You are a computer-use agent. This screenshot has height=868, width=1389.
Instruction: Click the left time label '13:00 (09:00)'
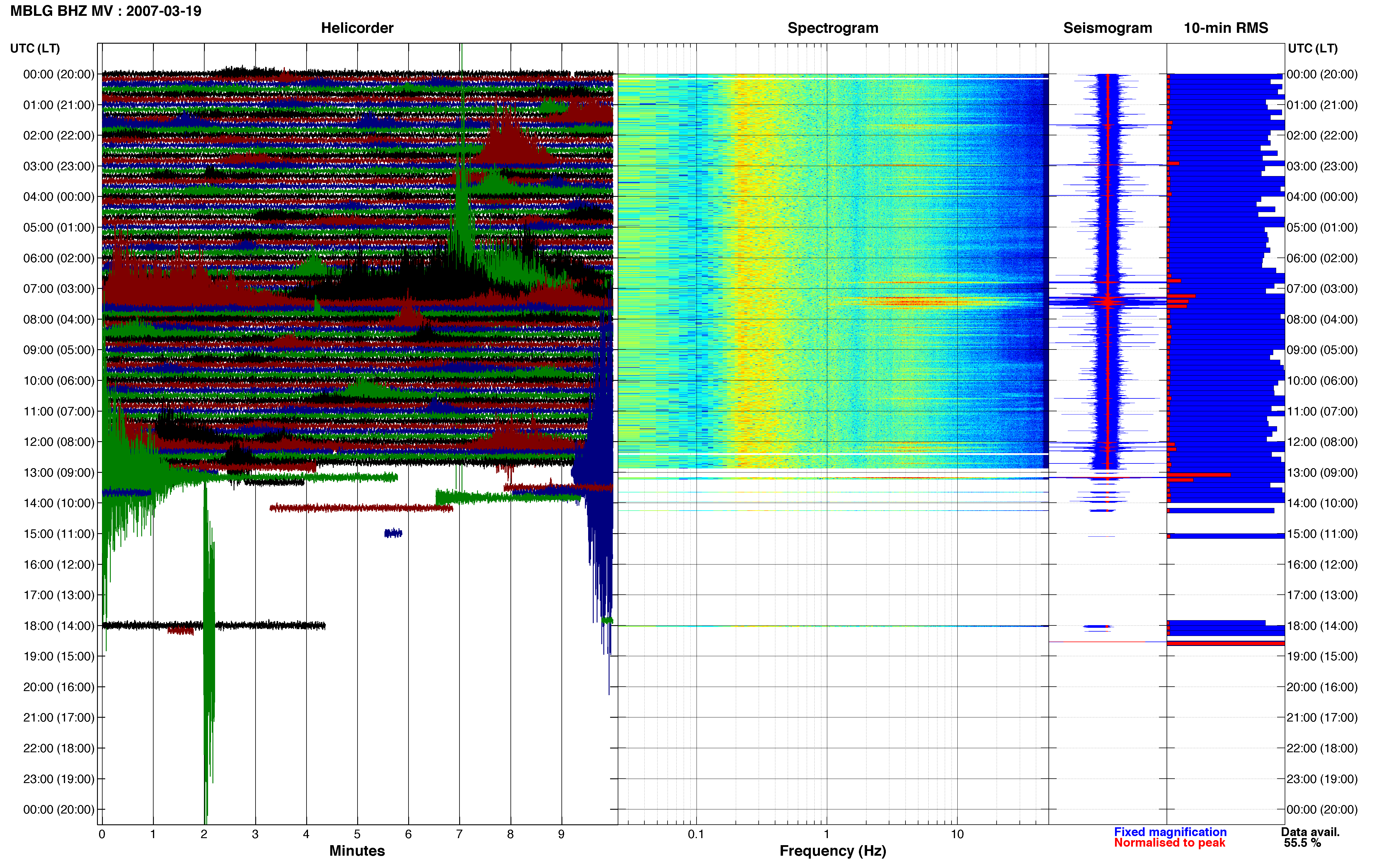point(59,473)
